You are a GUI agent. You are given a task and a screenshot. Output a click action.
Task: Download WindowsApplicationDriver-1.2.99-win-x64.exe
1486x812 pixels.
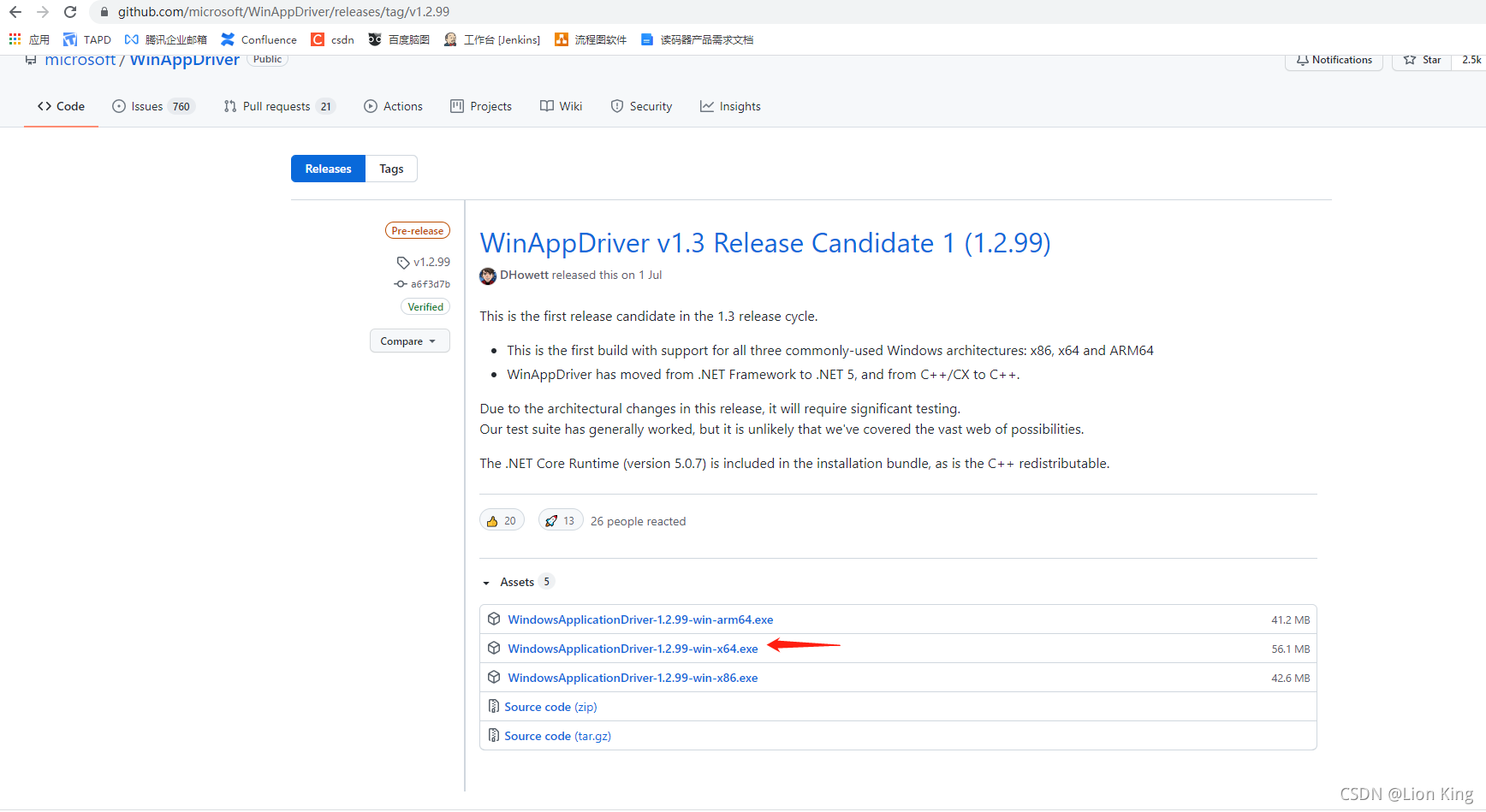coord(633,649)
